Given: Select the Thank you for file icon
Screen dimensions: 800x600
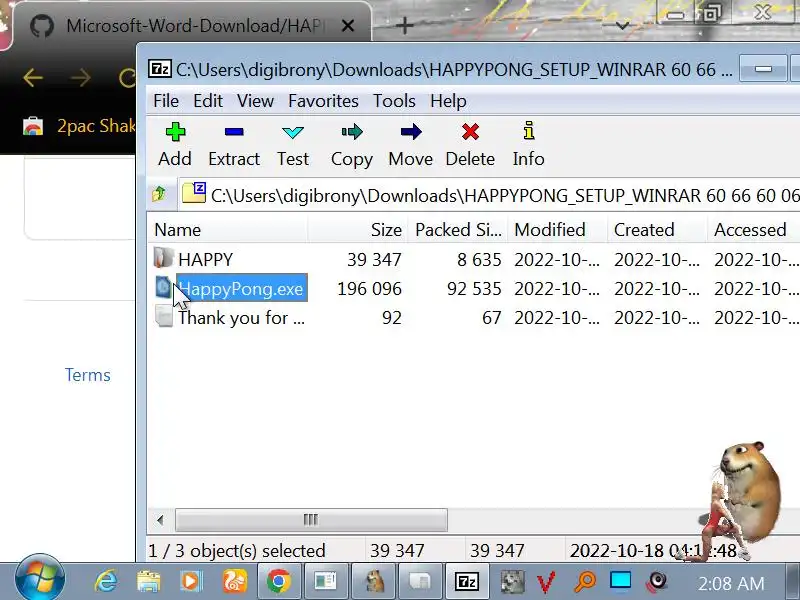Looking at the screenshot, I should click(x=164, y=316).
